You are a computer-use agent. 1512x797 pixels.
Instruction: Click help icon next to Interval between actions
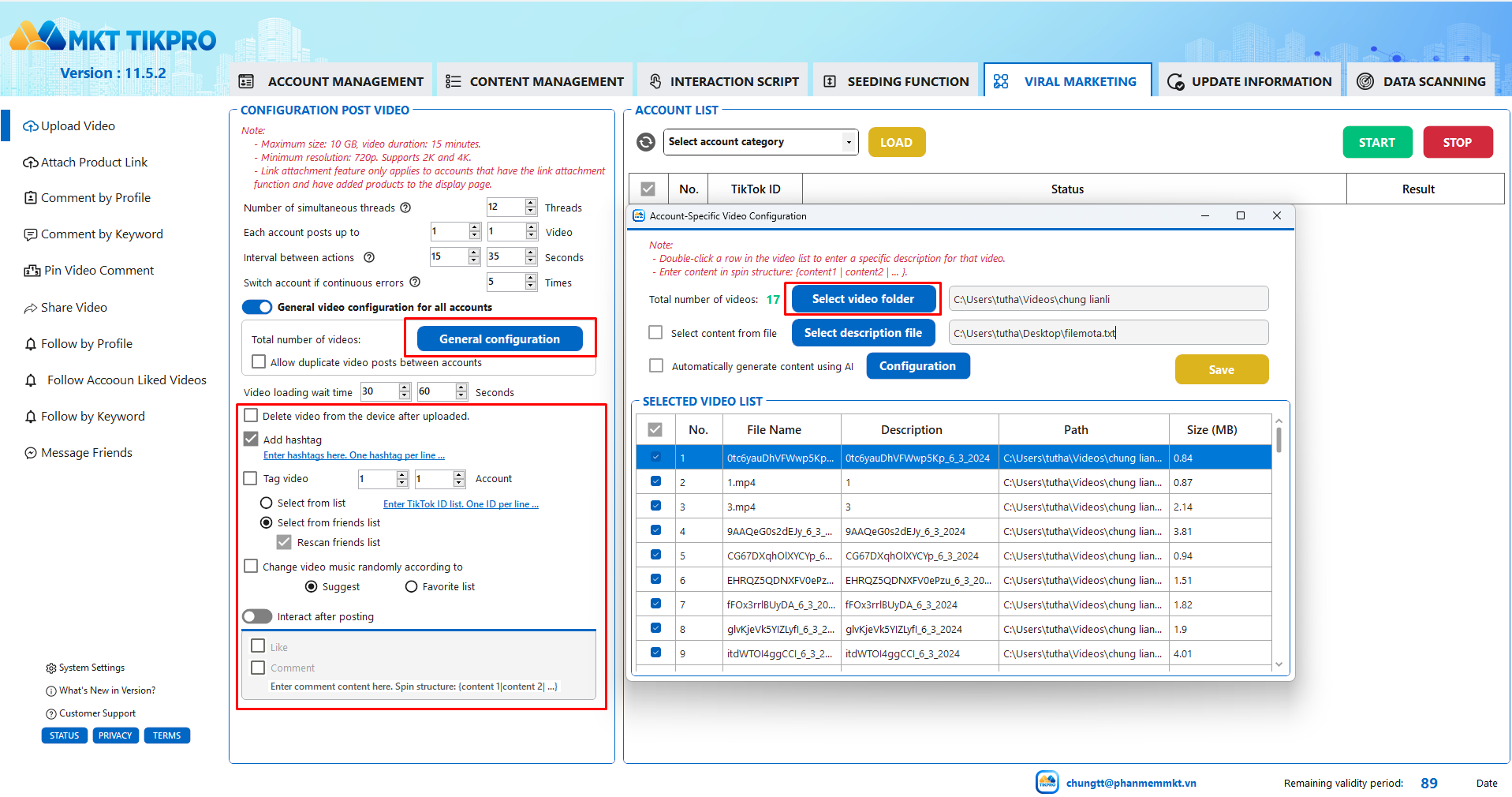tap(369, 257)
